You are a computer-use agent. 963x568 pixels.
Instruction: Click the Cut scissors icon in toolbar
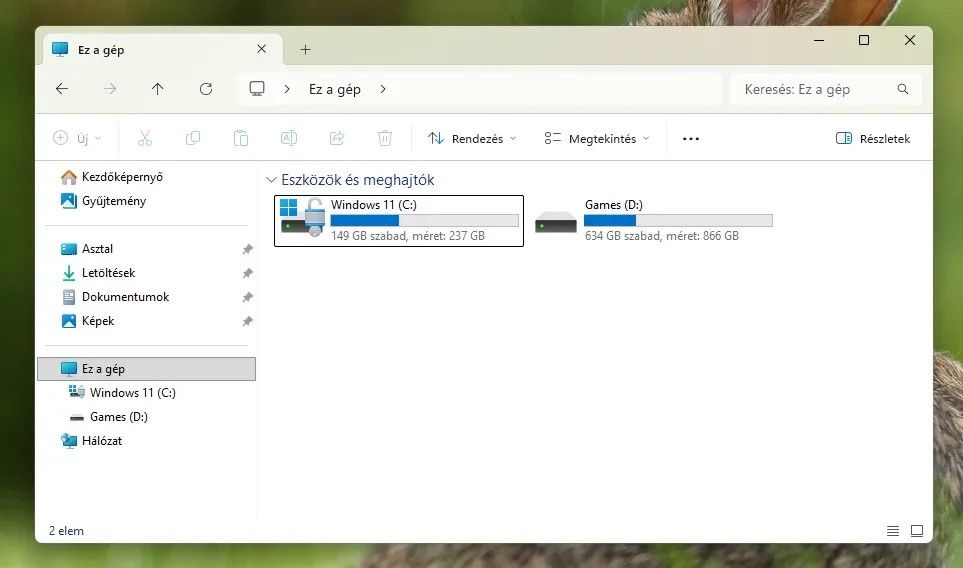coord(144,139)
